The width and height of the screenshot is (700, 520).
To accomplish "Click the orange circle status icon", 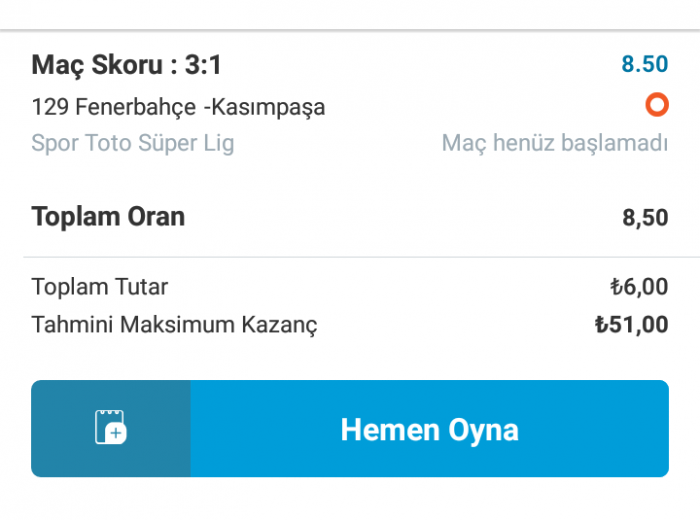I will click(x=656, y=104).
